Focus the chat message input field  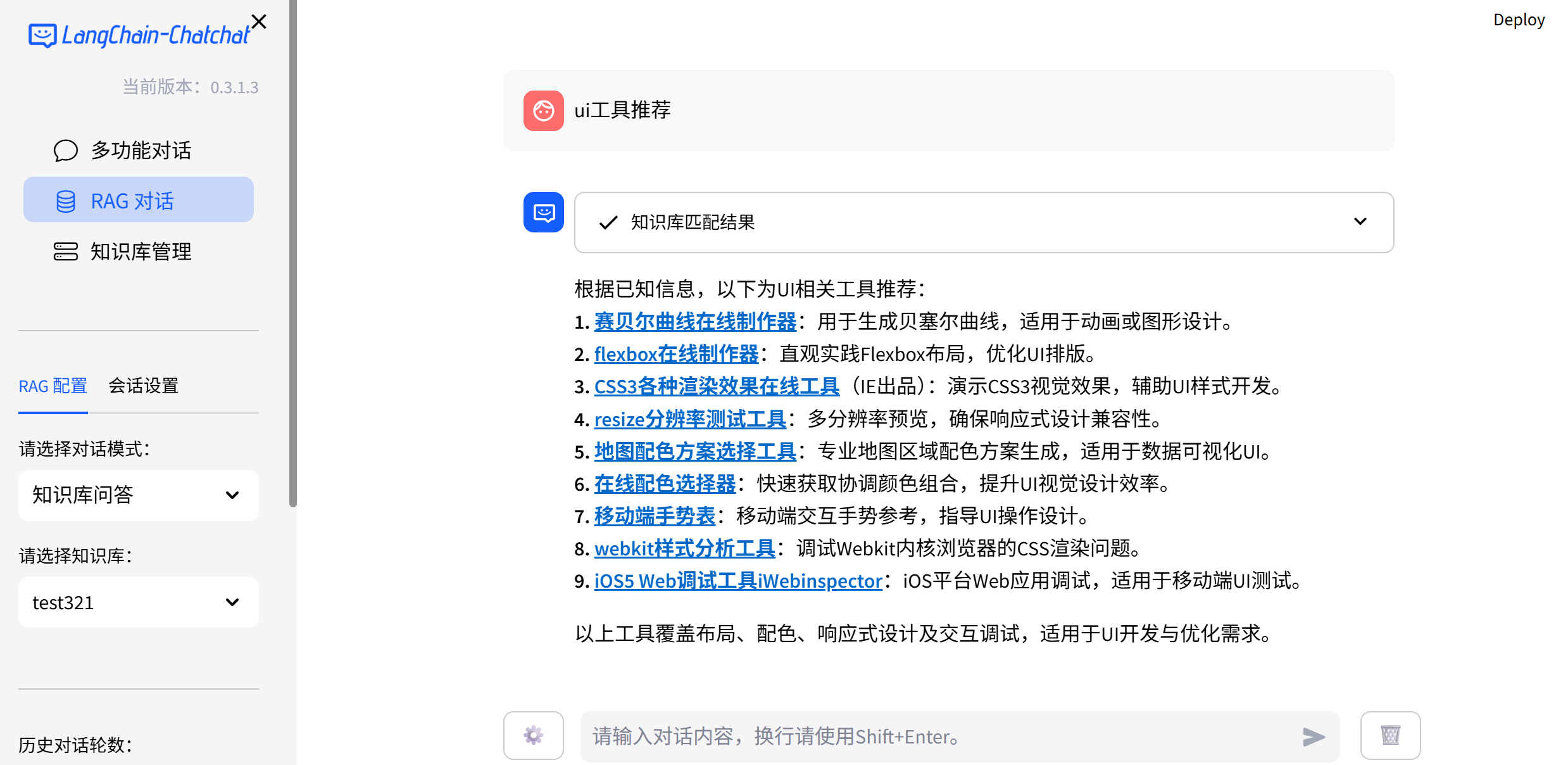(937, 737)
